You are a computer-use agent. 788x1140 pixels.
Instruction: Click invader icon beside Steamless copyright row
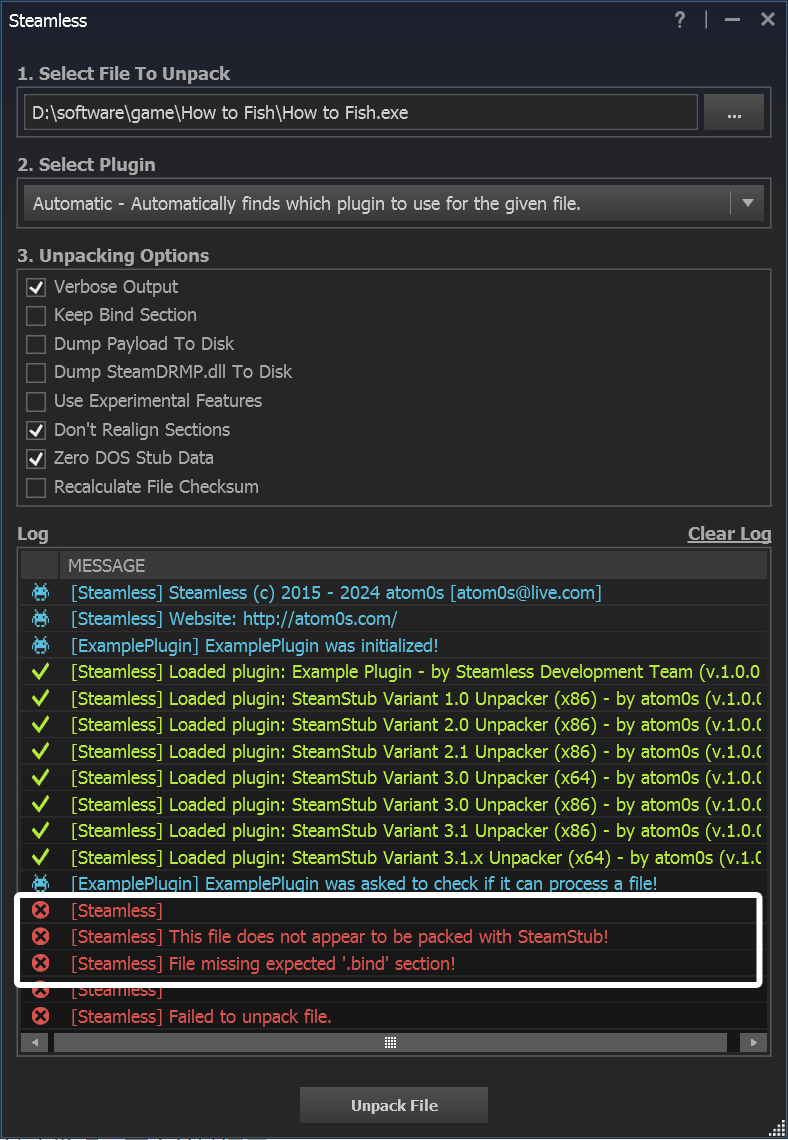(x=41, y=593)
